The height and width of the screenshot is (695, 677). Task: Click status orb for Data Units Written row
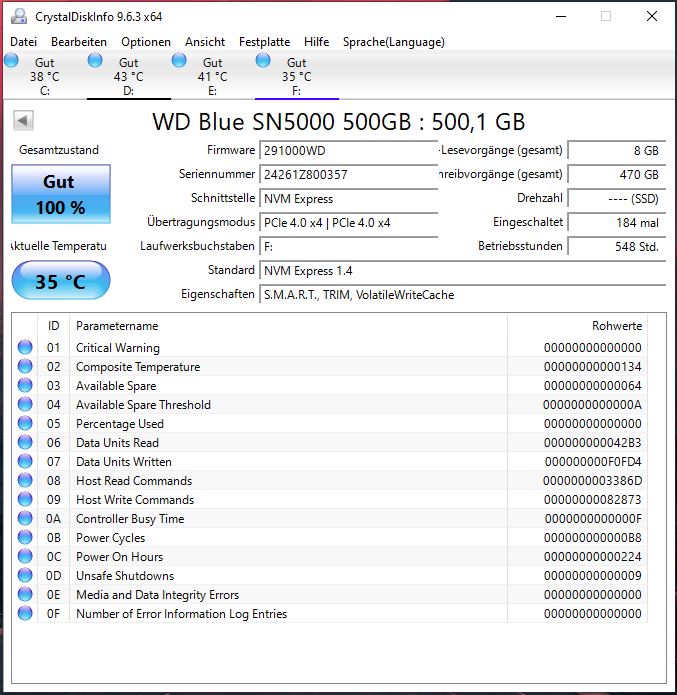(x=25, y=461)
